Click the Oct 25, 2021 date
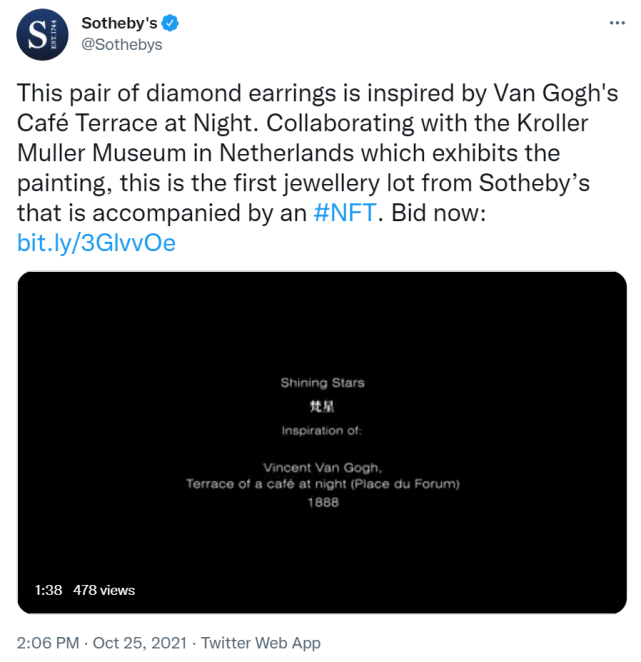 pyautogui.click(x=143, y=643)
